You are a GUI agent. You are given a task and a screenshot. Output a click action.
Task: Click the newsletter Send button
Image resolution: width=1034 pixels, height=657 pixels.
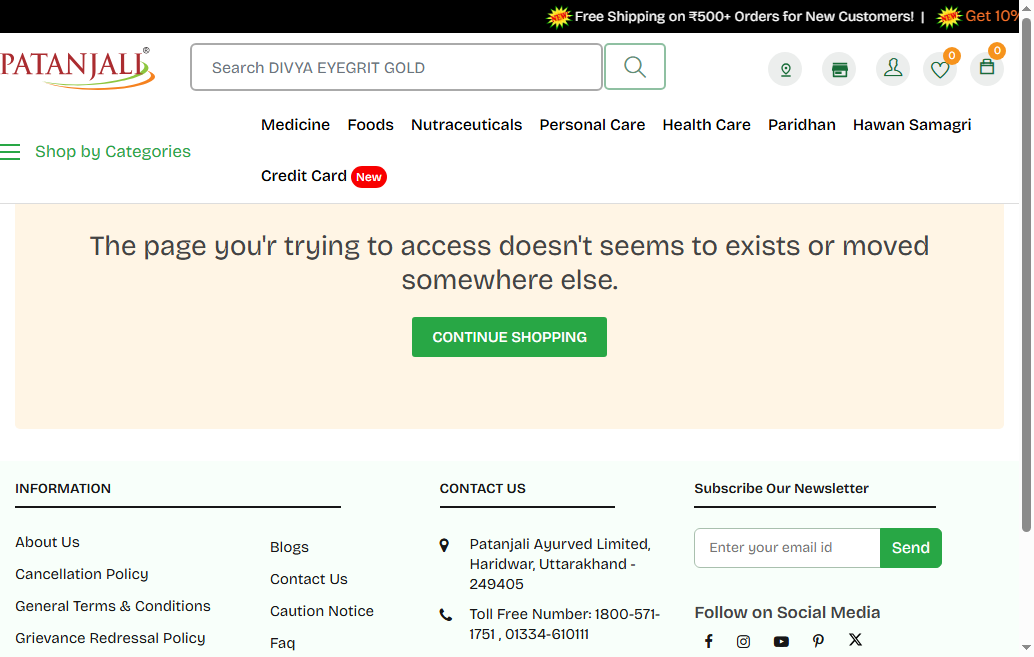tap(911, 548)
